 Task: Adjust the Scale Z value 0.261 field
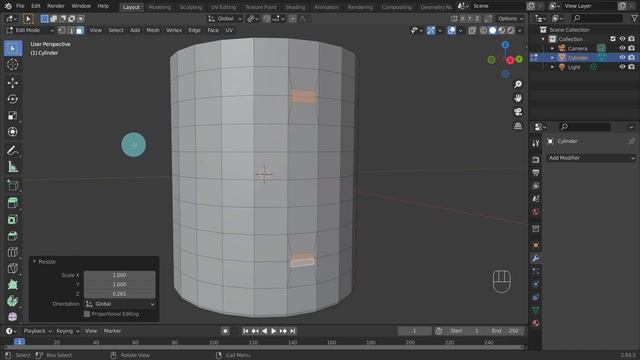pyautogui.click(x=120, y=294)
